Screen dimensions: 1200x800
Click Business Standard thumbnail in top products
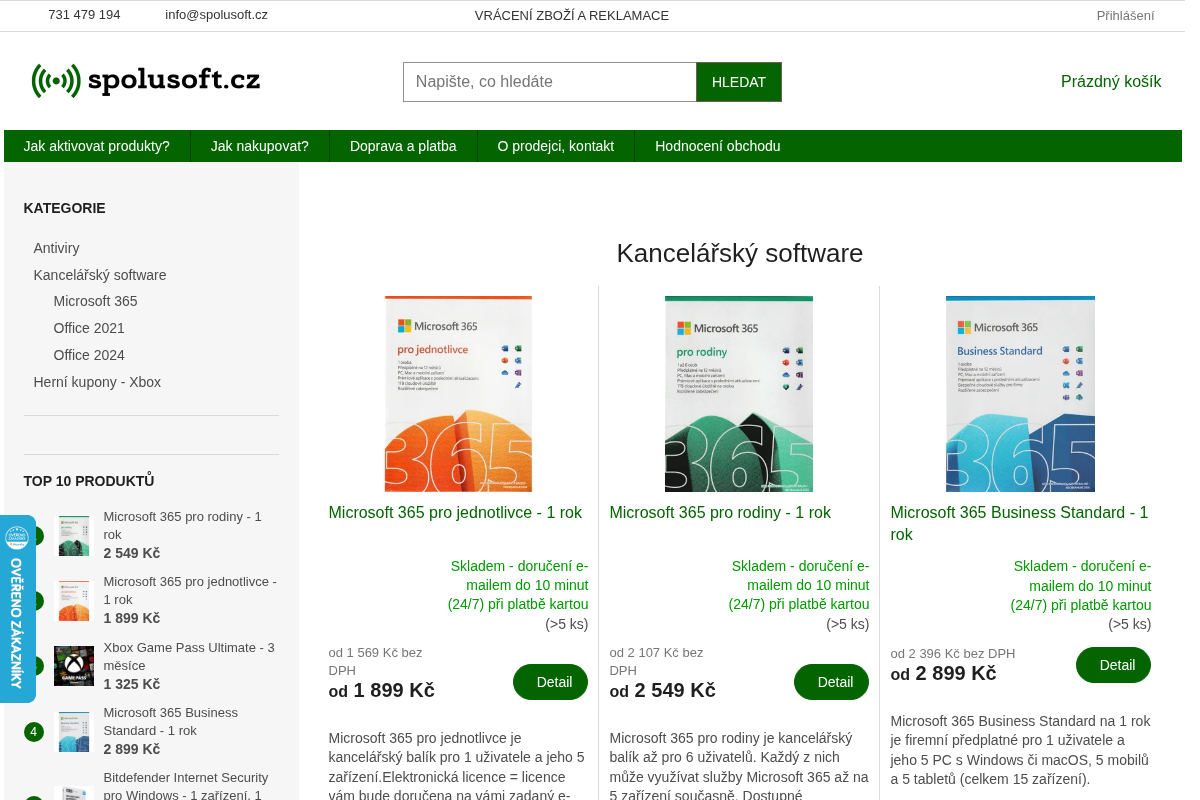[74, 732]
